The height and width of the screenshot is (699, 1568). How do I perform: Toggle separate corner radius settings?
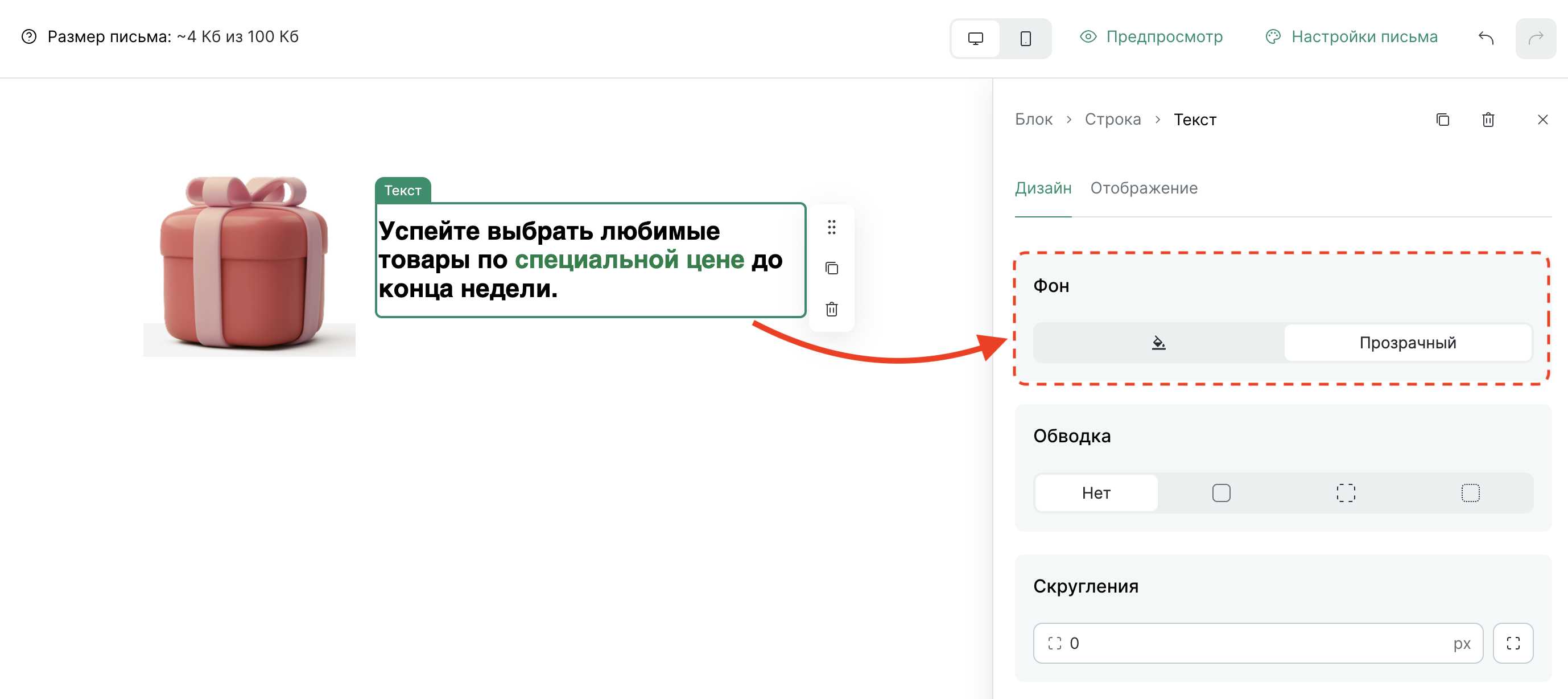click(x=1513, y=643)
